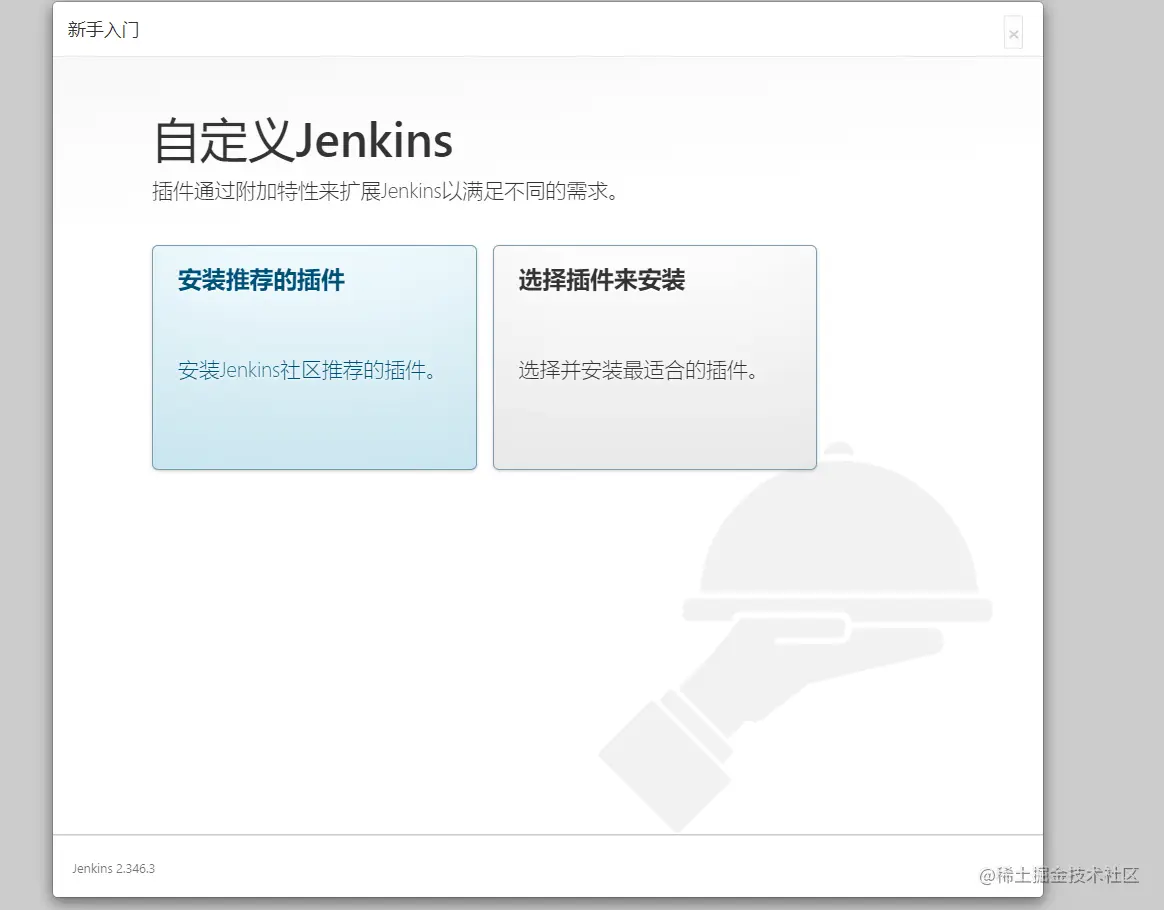1164x910 pixels.
Task: Click the 插件通过附加特性来扩展Jenkins subtitle
Action: [x=385, y=192]
